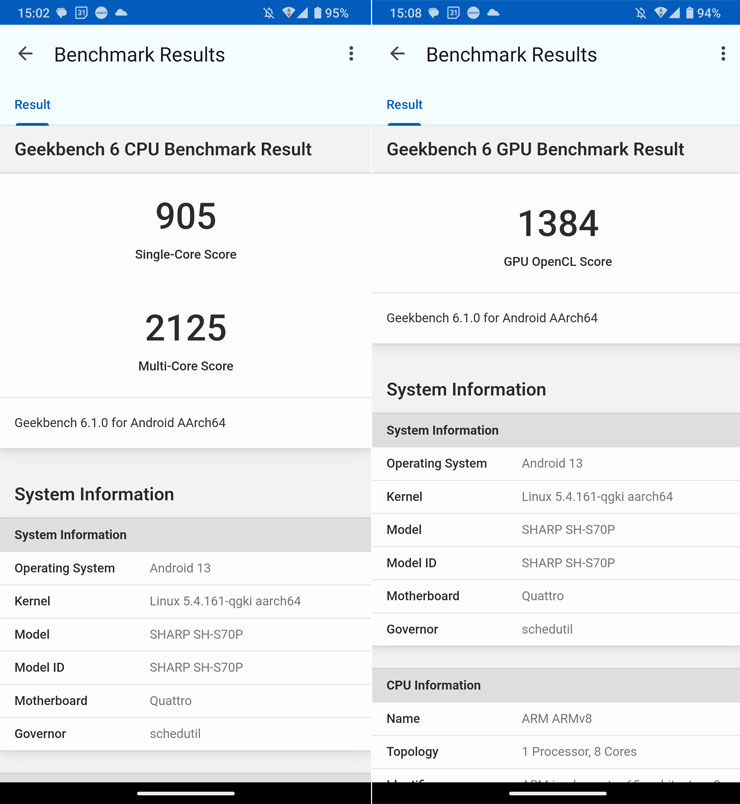Tap back arrow on right GPU results screen
740x804 pixels.
pyautogui.click(x=397, y=54)
